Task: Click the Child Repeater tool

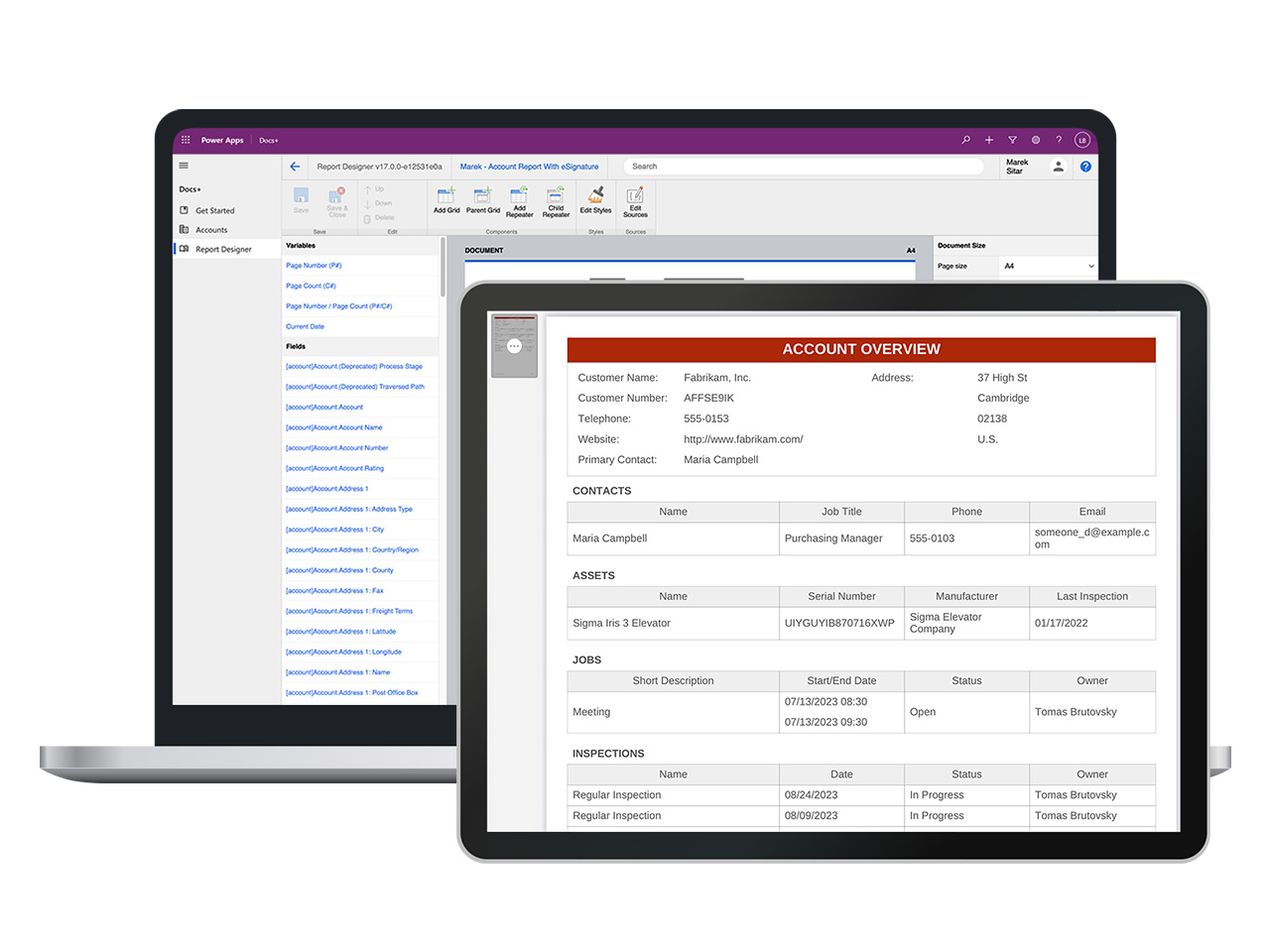Action: [556, 202]
